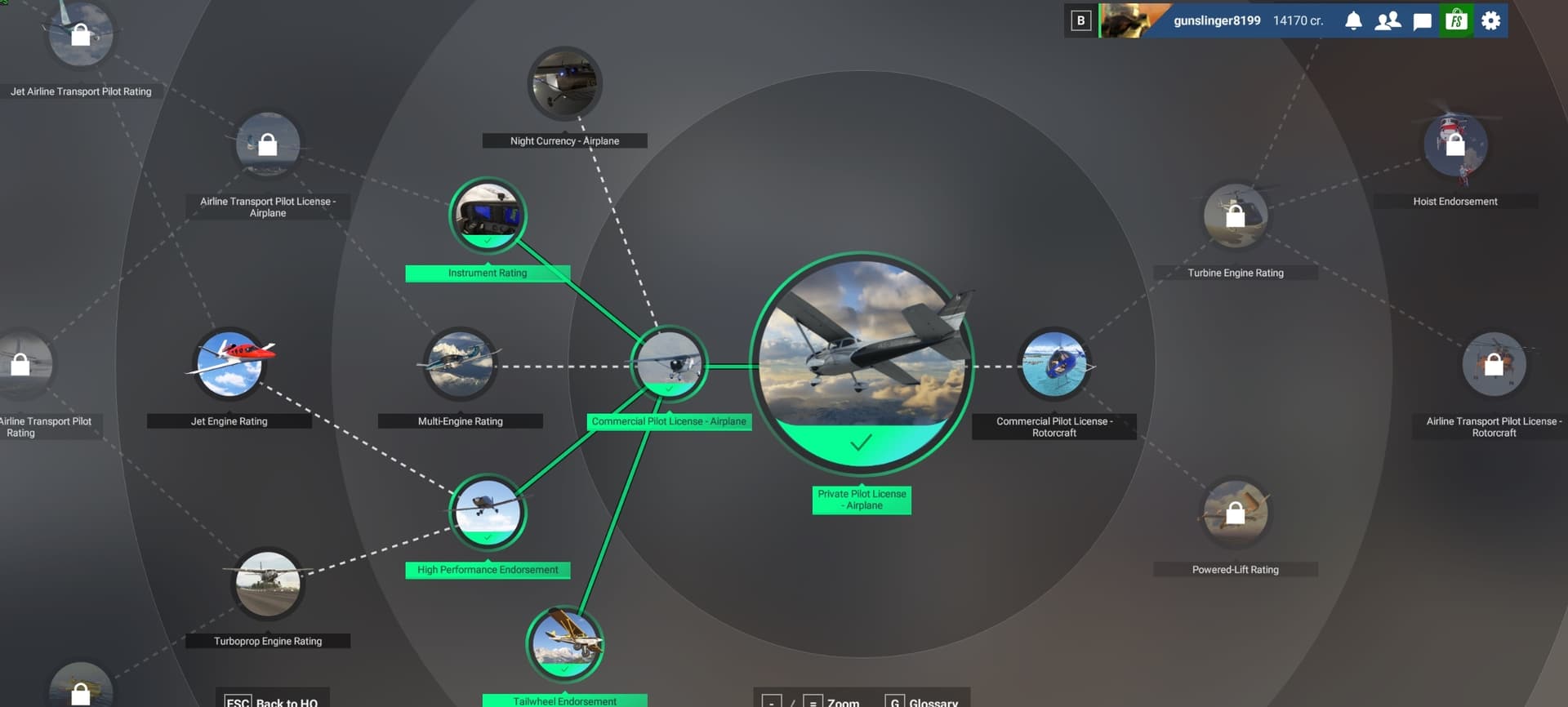Select the High Performance Endorsement node icon
Viewport: 1568px width, 707px height.
(x=488, y=513)
